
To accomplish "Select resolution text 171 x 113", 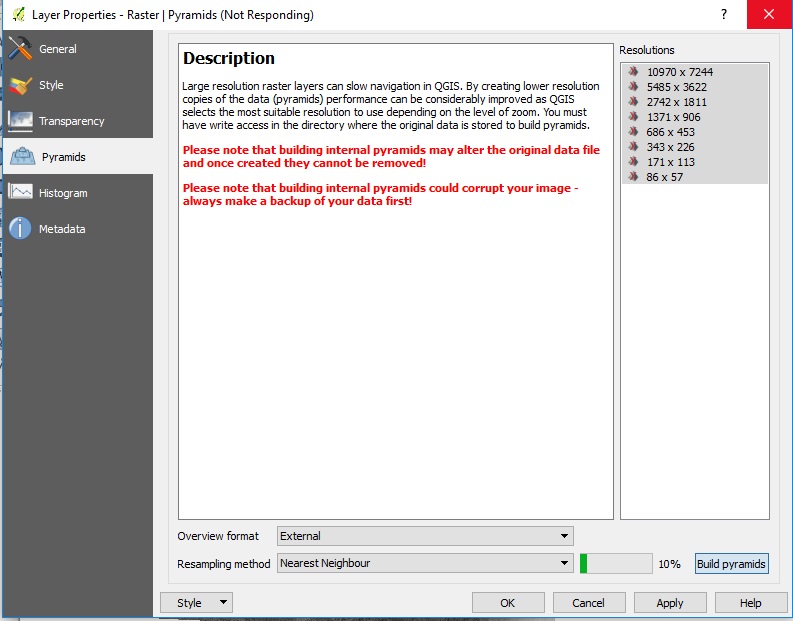I will [671, 162].
